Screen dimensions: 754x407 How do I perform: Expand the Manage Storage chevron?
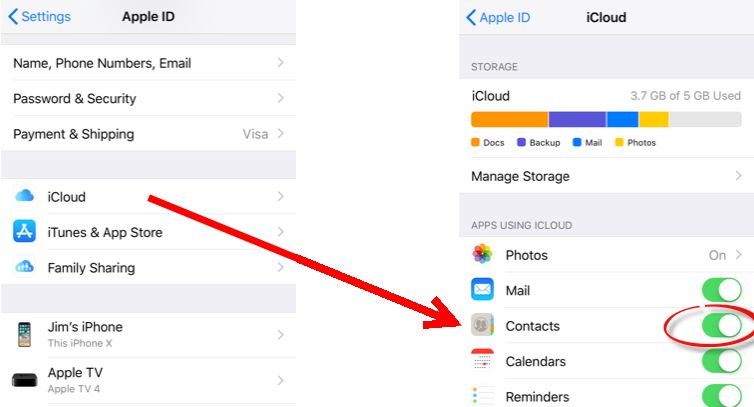[738, 176]
